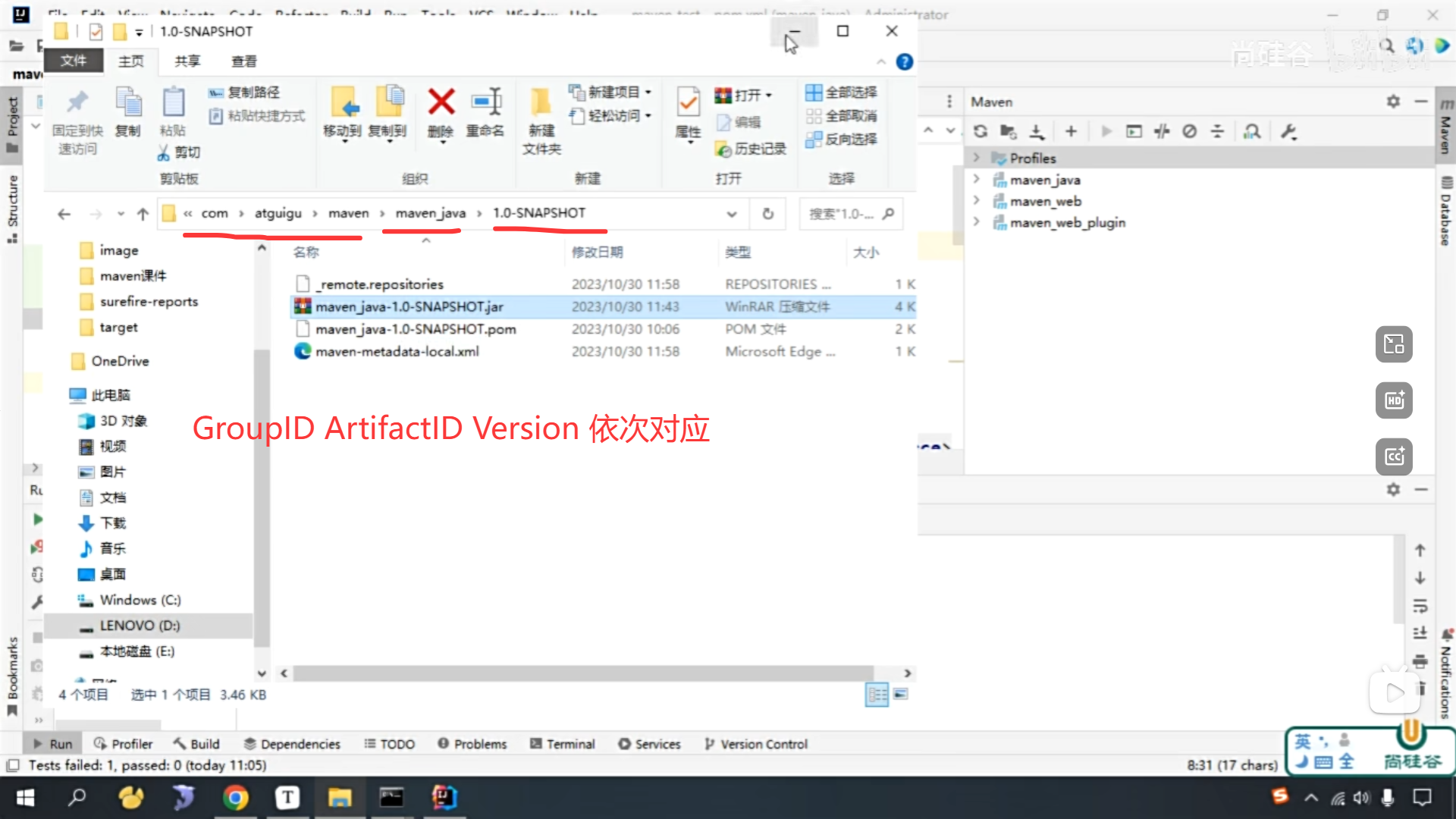The width and height of the screenshot is (1456, 819).
Task: Expand the maven_java project node
Action: click(x=977, y=180)
